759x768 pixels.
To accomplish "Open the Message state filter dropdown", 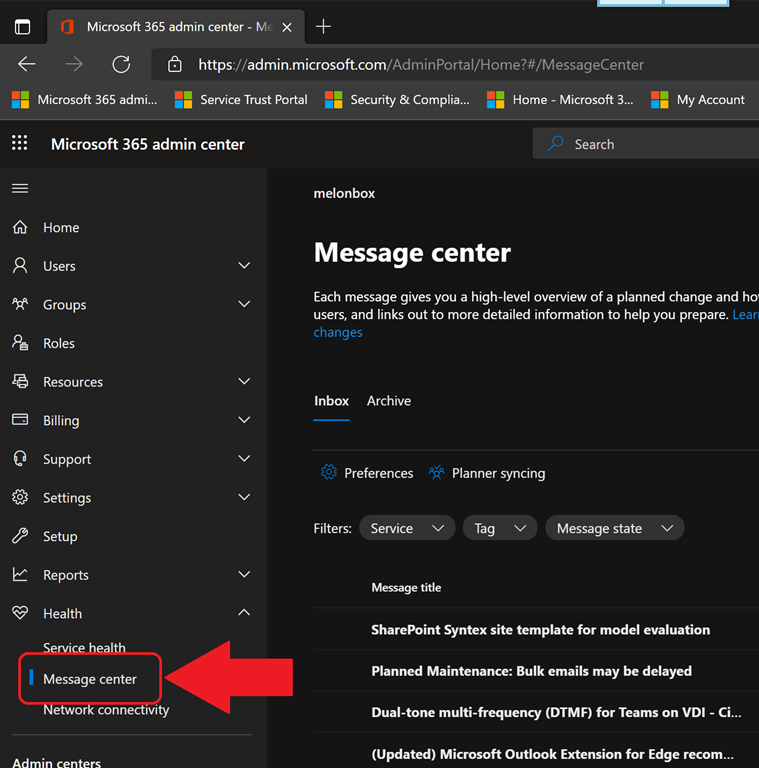I will pyautogui.click(x=613, y=528).
